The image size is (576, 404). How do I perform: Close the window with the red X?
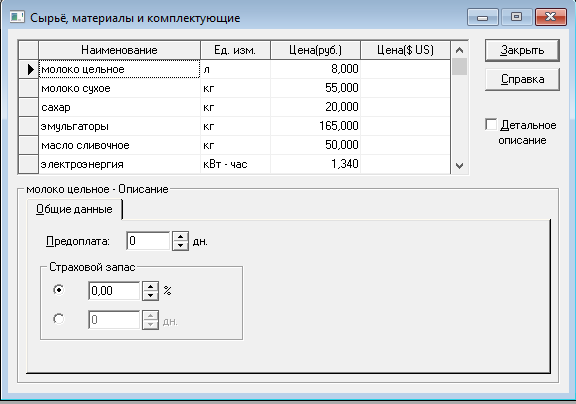(551, 17)
